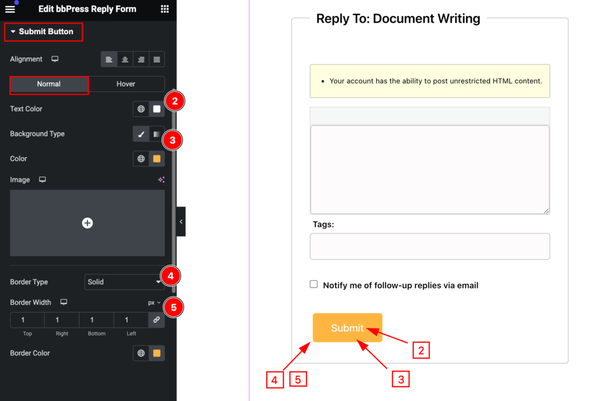Viewport: 600px width, 401px height.
Task: Collapse the Submit Button section
Action: 43,32
